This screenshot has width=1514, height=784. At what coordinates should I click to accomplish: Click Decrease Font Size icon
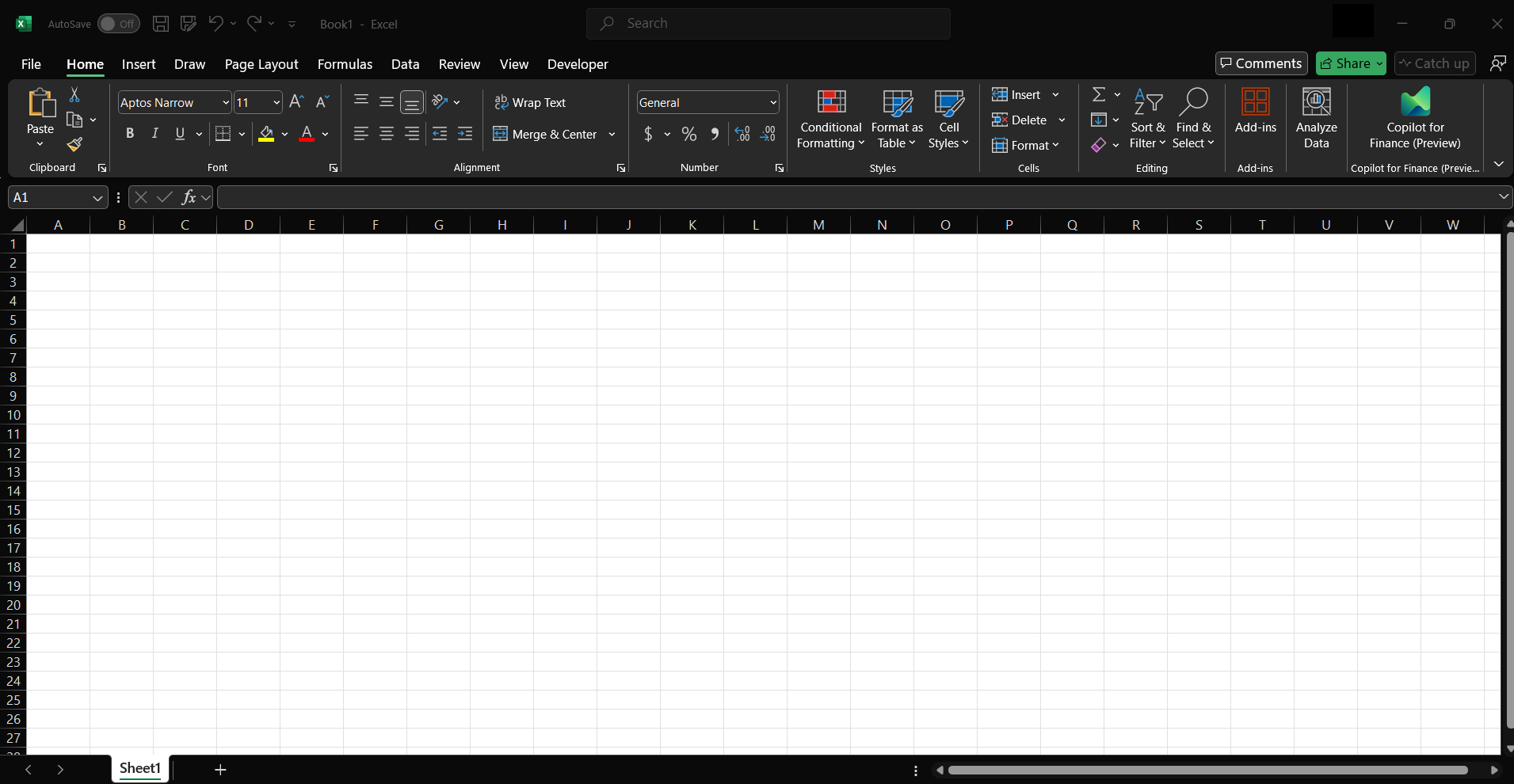tap(322, 101)
